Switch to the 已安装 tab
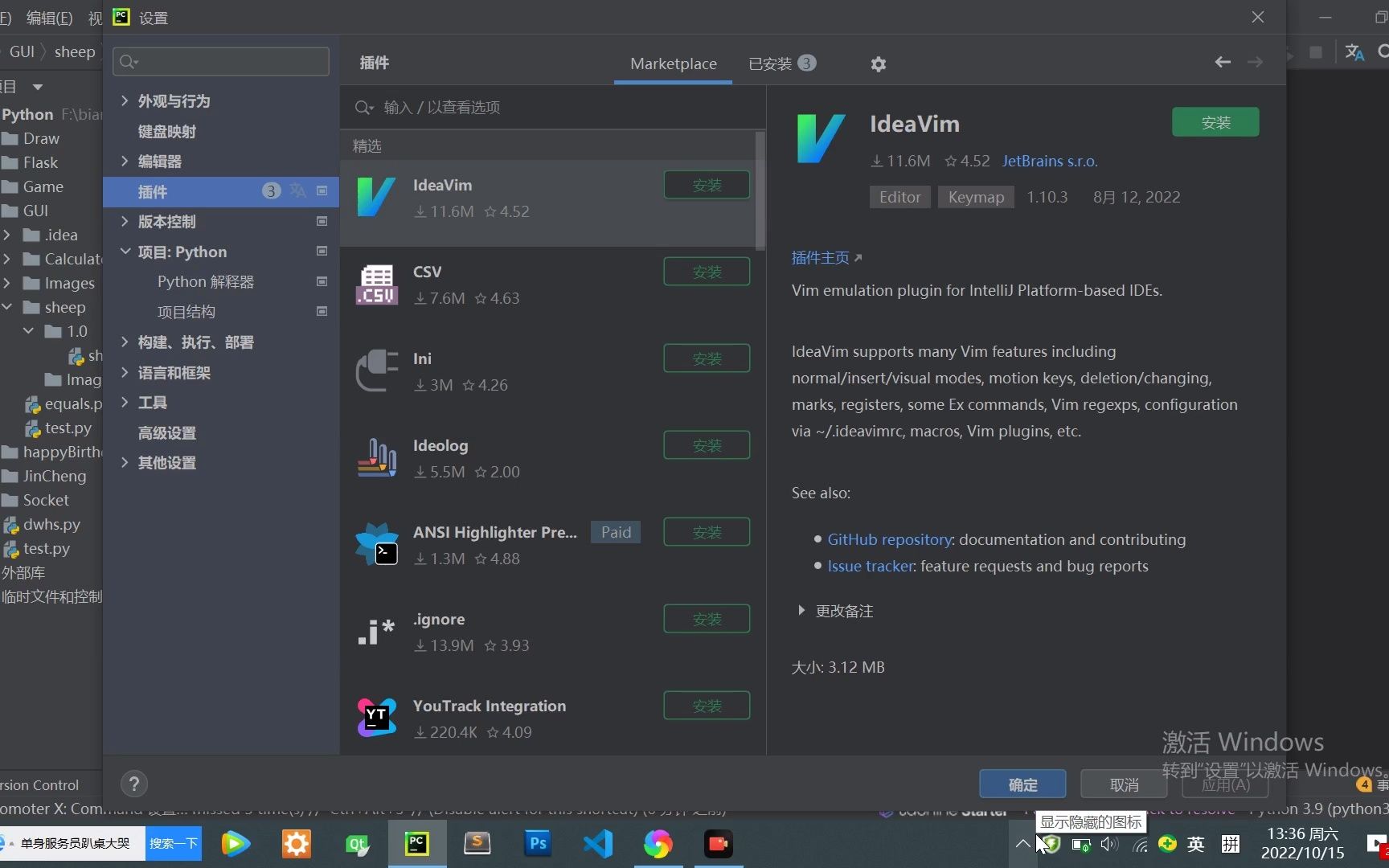The image size is (1389, 868). [782, 63]
